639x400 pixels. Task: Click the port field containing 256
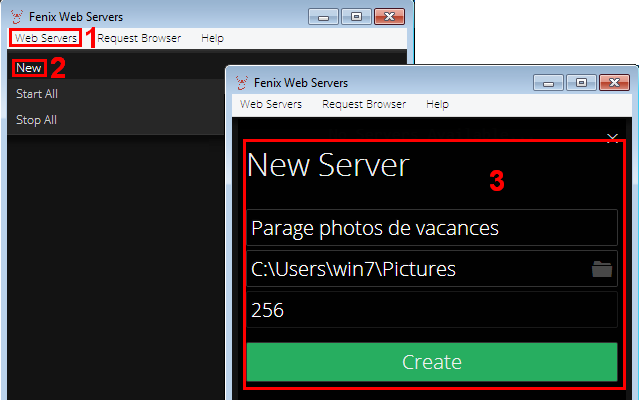pos(430,310)
